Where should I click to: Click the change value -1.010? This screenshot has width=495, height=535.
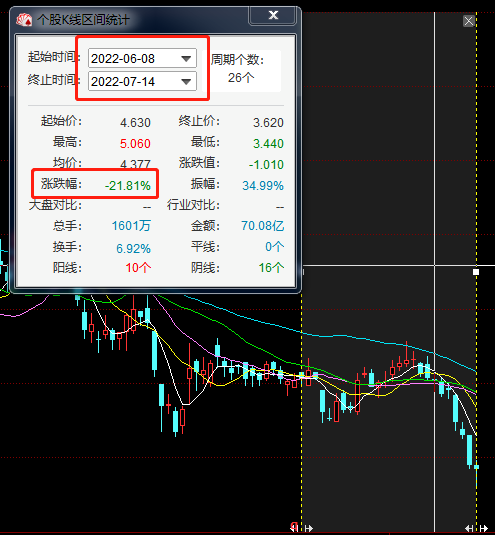[x=266, y=165]
